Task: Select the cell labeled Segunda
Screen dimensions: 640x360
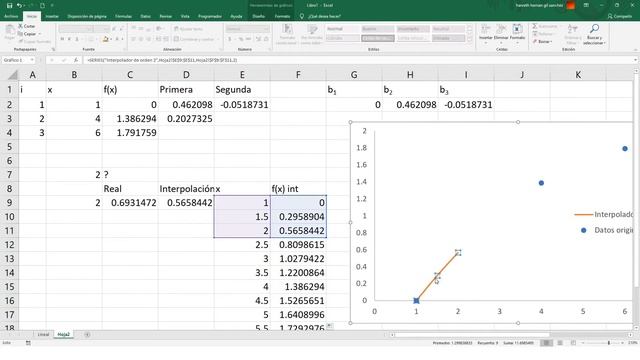Action: click(x=242, y=90)
